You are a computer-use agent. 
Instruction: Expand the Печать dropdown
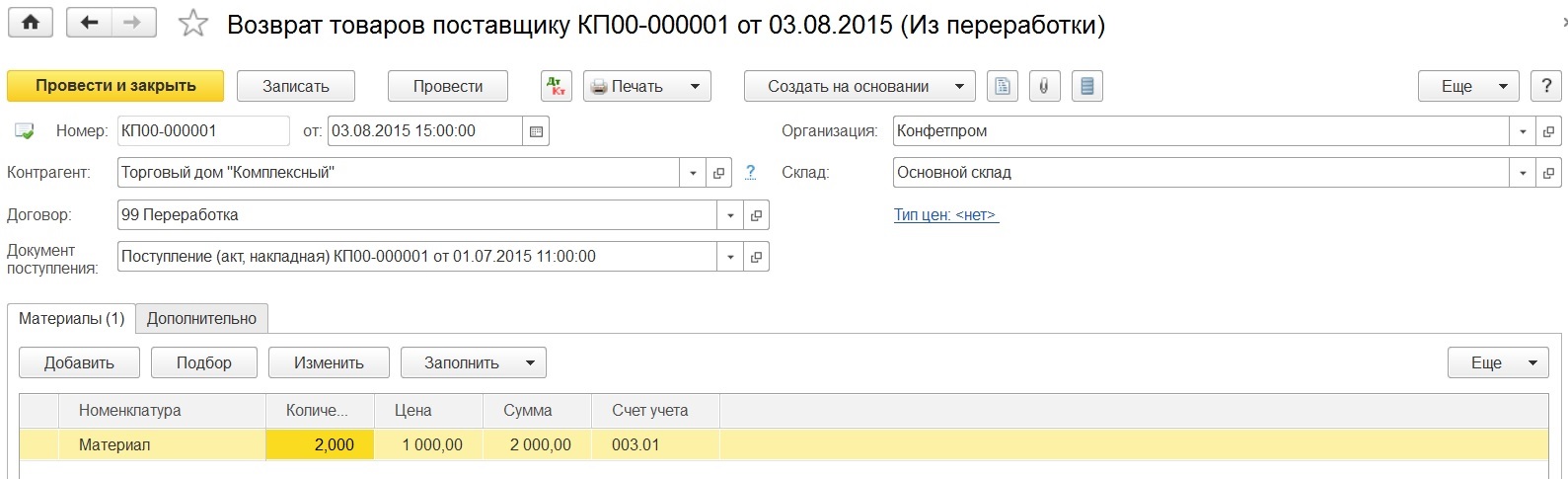point(695,86)
